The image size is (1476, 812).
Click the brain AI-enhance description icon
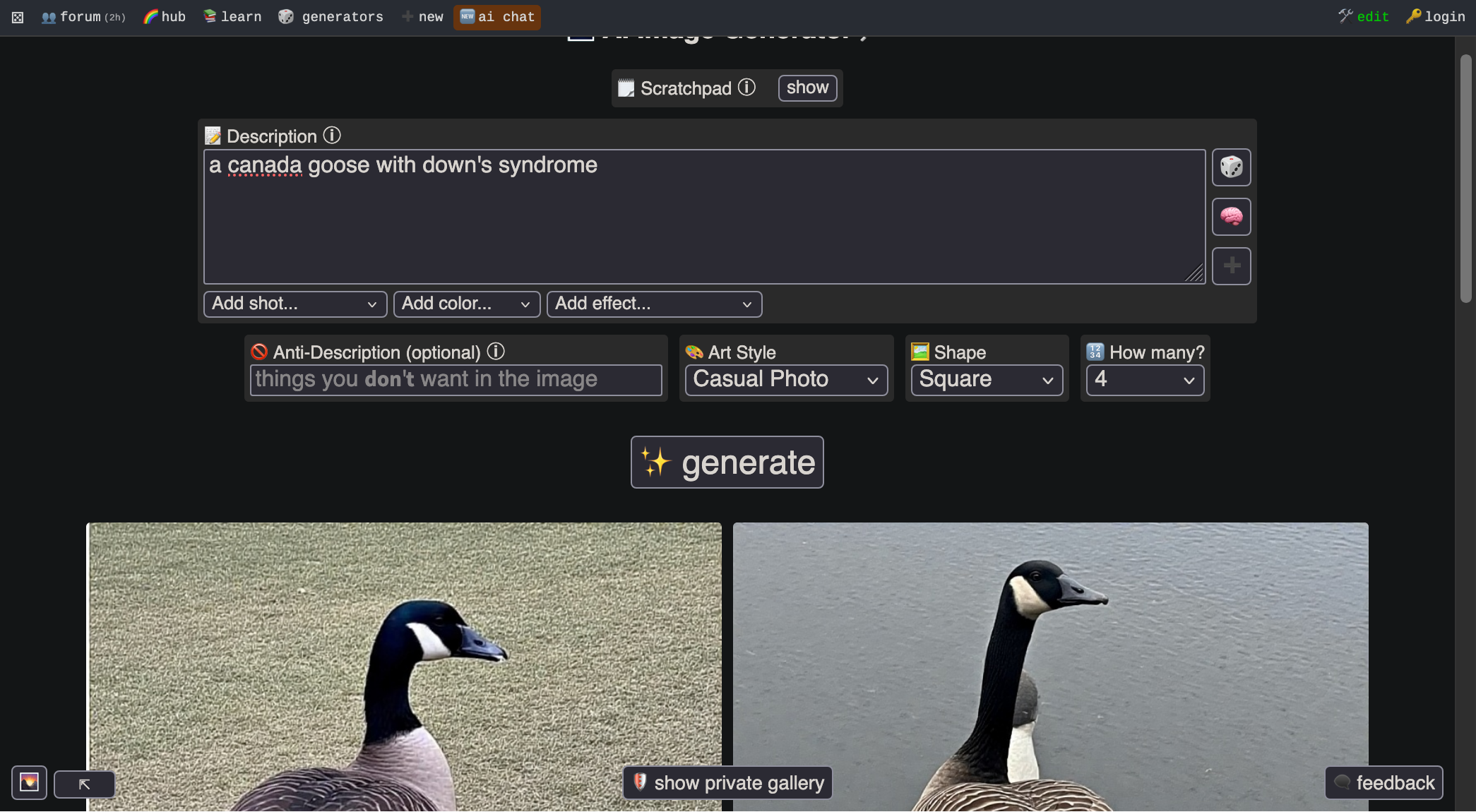1231,217
